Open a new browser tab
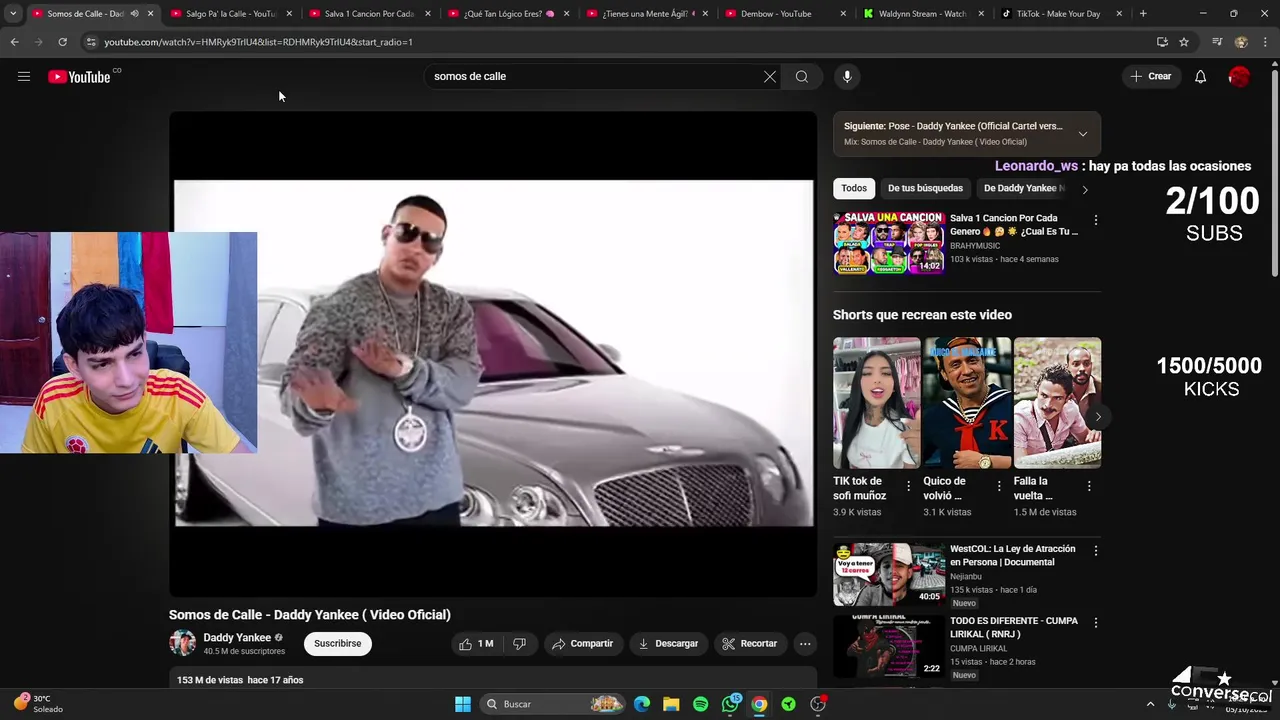The image size is (1280, 720). pos(1143,14)
